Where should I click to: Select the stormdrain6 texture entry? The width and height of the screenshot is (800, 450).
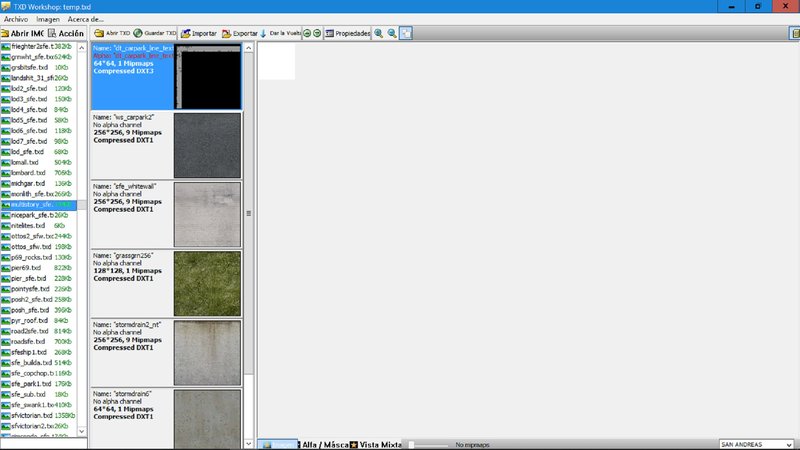point(166,419)
